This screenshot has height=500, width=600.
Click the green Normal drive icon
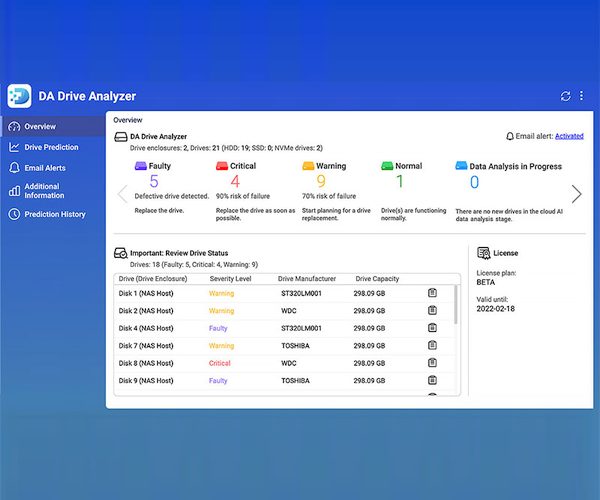[387, 166]
